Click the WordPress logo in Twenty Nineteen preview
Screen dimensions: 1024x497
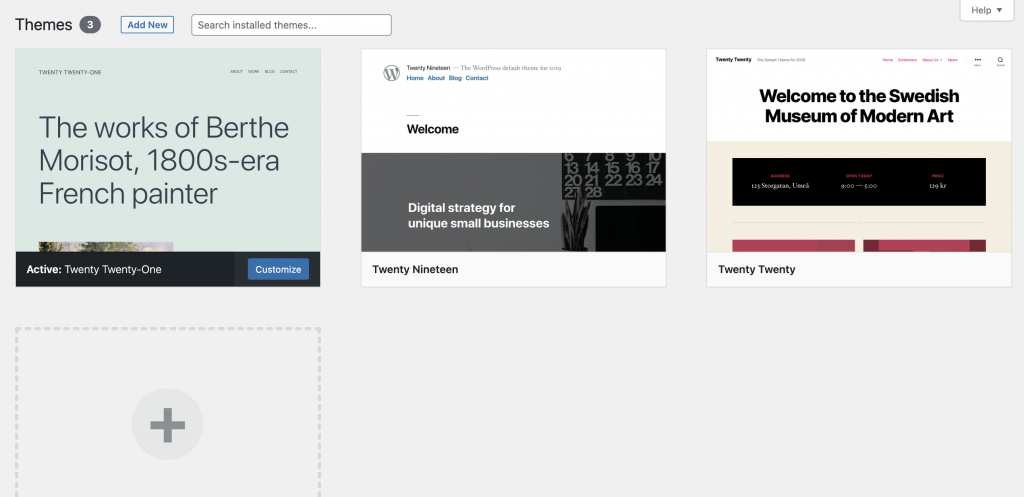click(x=391, y=73)
